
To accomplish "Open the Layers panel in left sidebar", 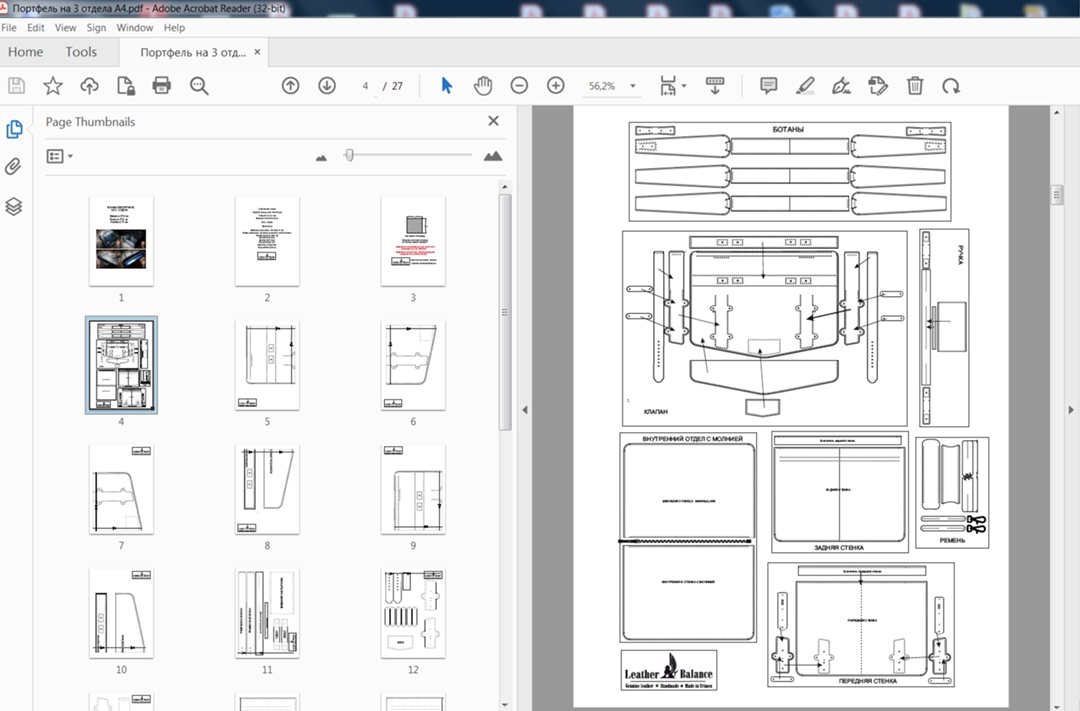I will pos(14,206).
